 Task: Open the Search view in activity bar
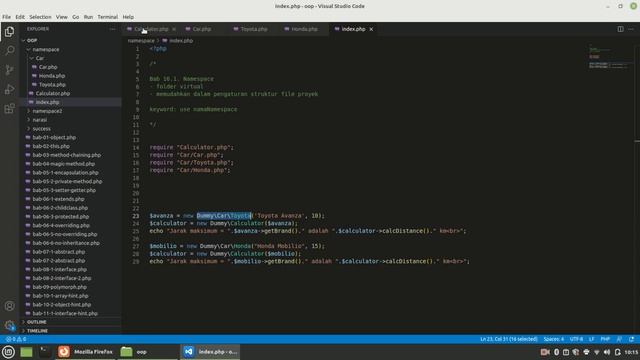point(9,50)
